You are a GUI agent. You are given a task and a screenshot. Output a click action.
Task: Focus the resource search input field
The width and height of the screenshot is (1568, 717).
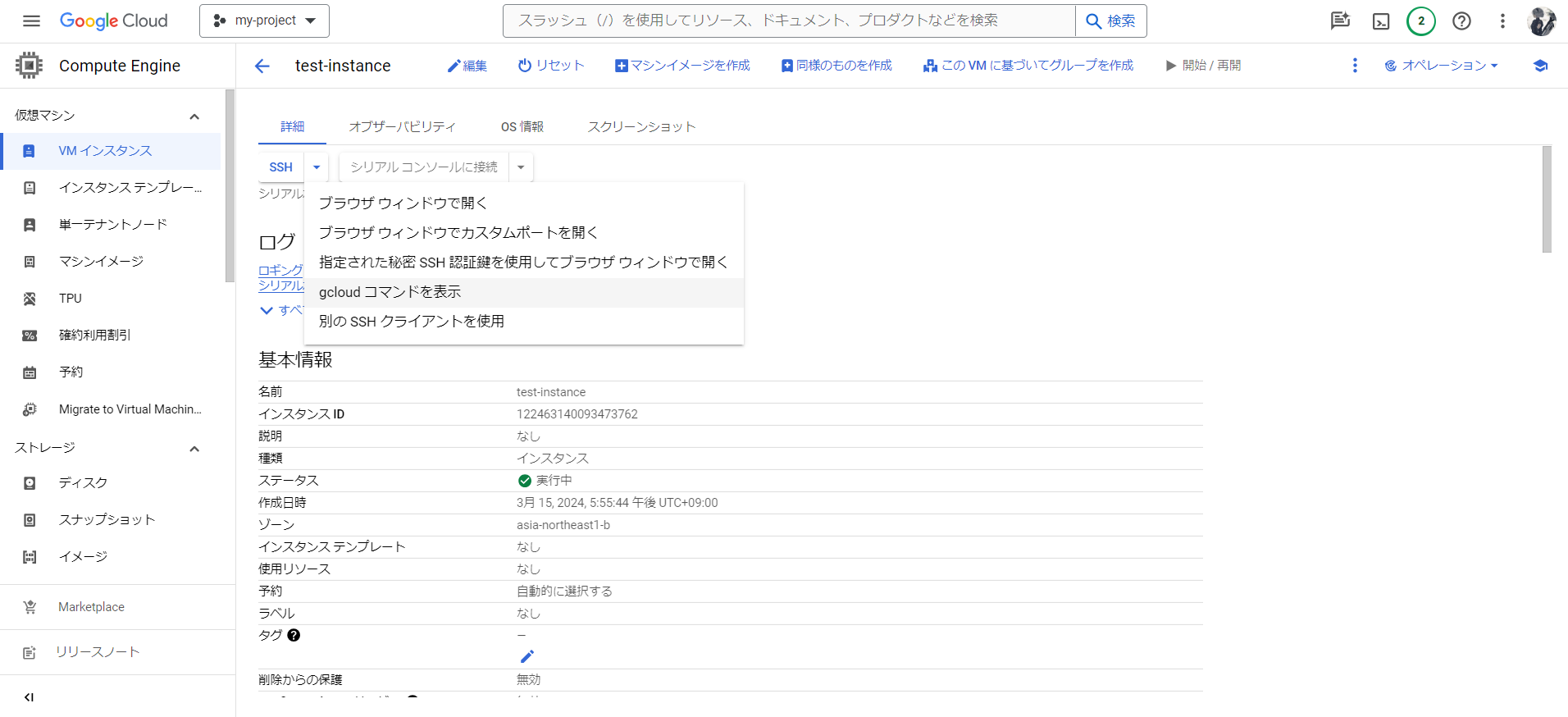tap(789, 21)
